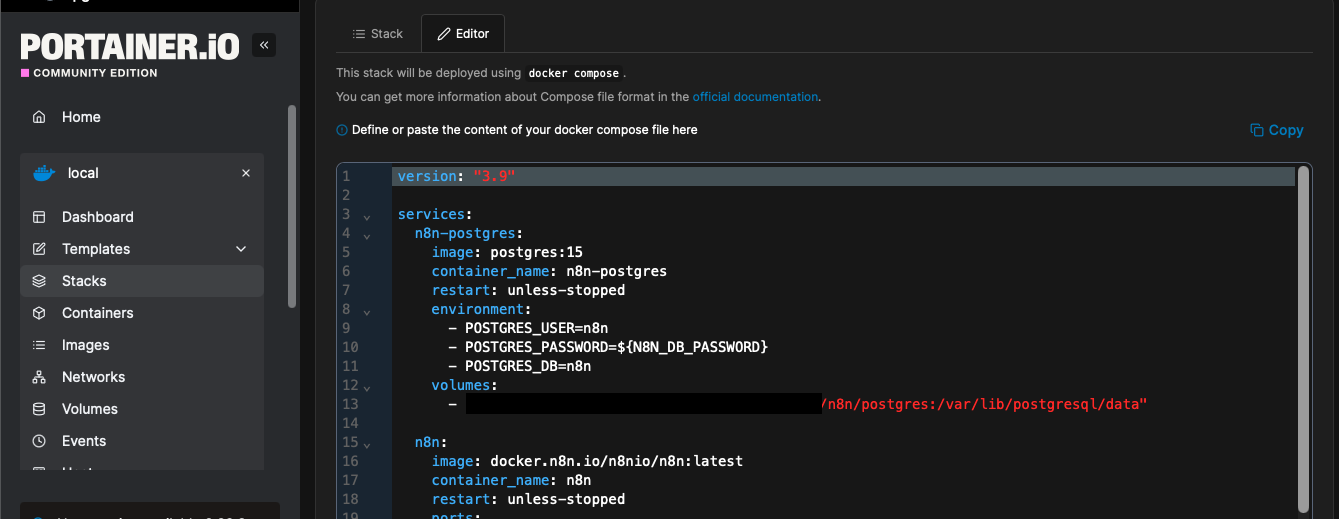Image resolution: width=1339 pixels, height=519 pixels.
Task: Click the pencil icon on Editor tab
Action: (444, 34)
